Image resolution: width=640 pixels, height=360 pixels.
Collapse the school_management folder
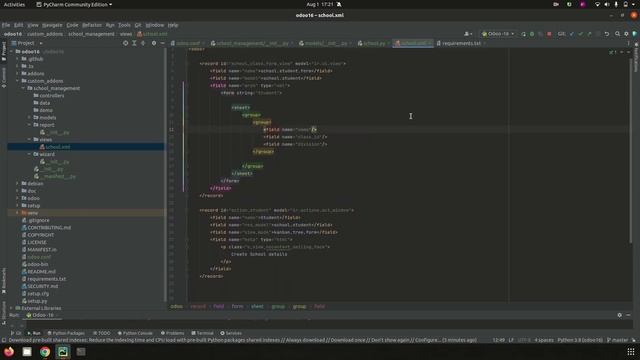coord(23,88)
